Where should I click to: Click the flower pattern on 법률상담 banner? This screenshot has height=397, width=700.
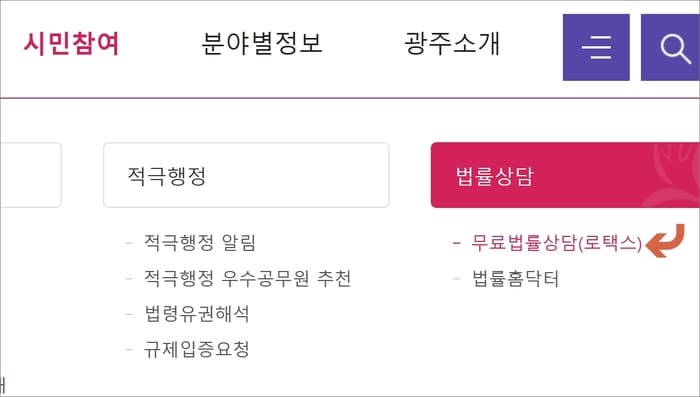pos(674,175)
